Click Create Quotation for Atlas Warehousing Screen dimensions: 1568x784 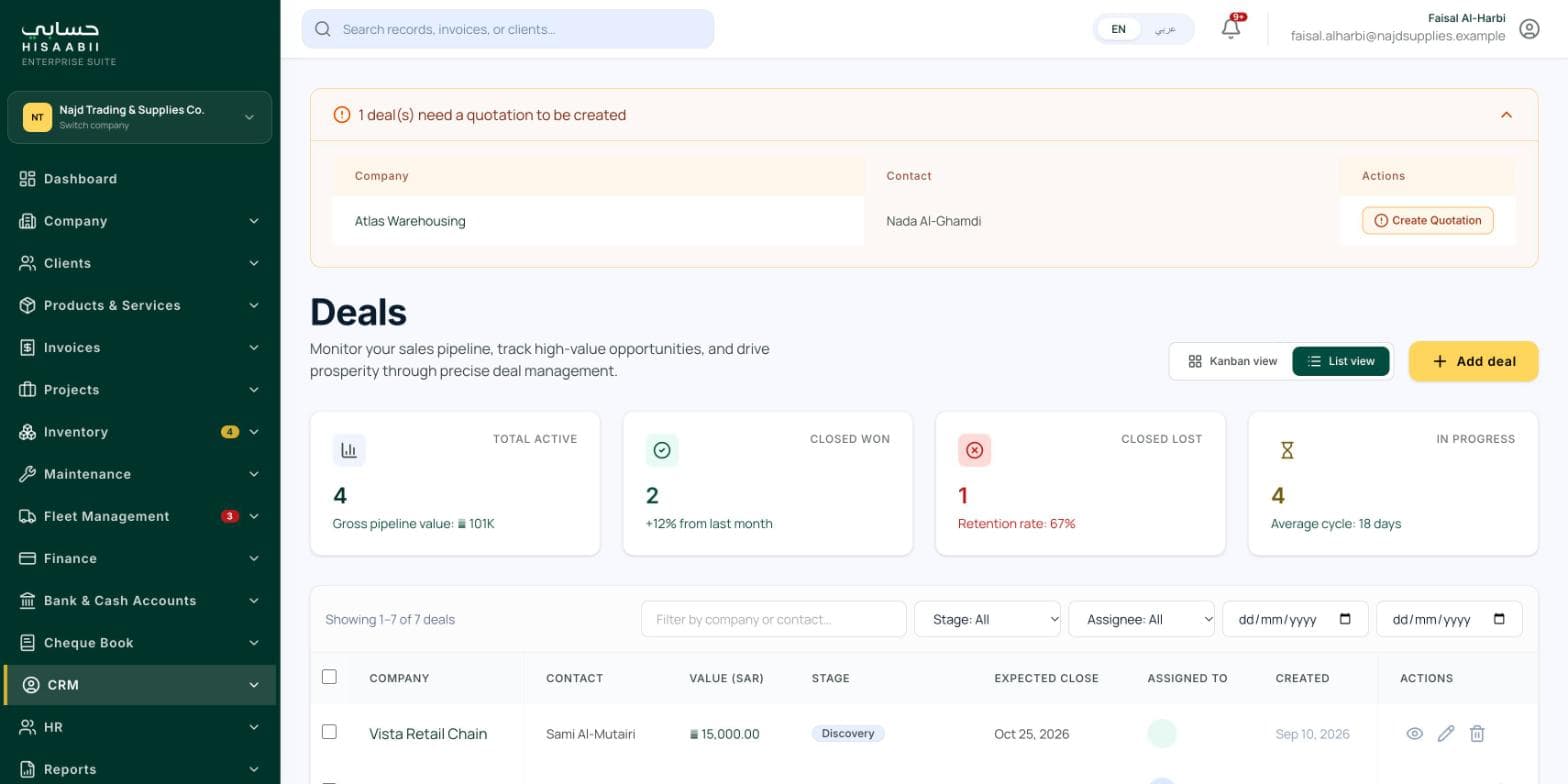click(x=1427, y=220)
